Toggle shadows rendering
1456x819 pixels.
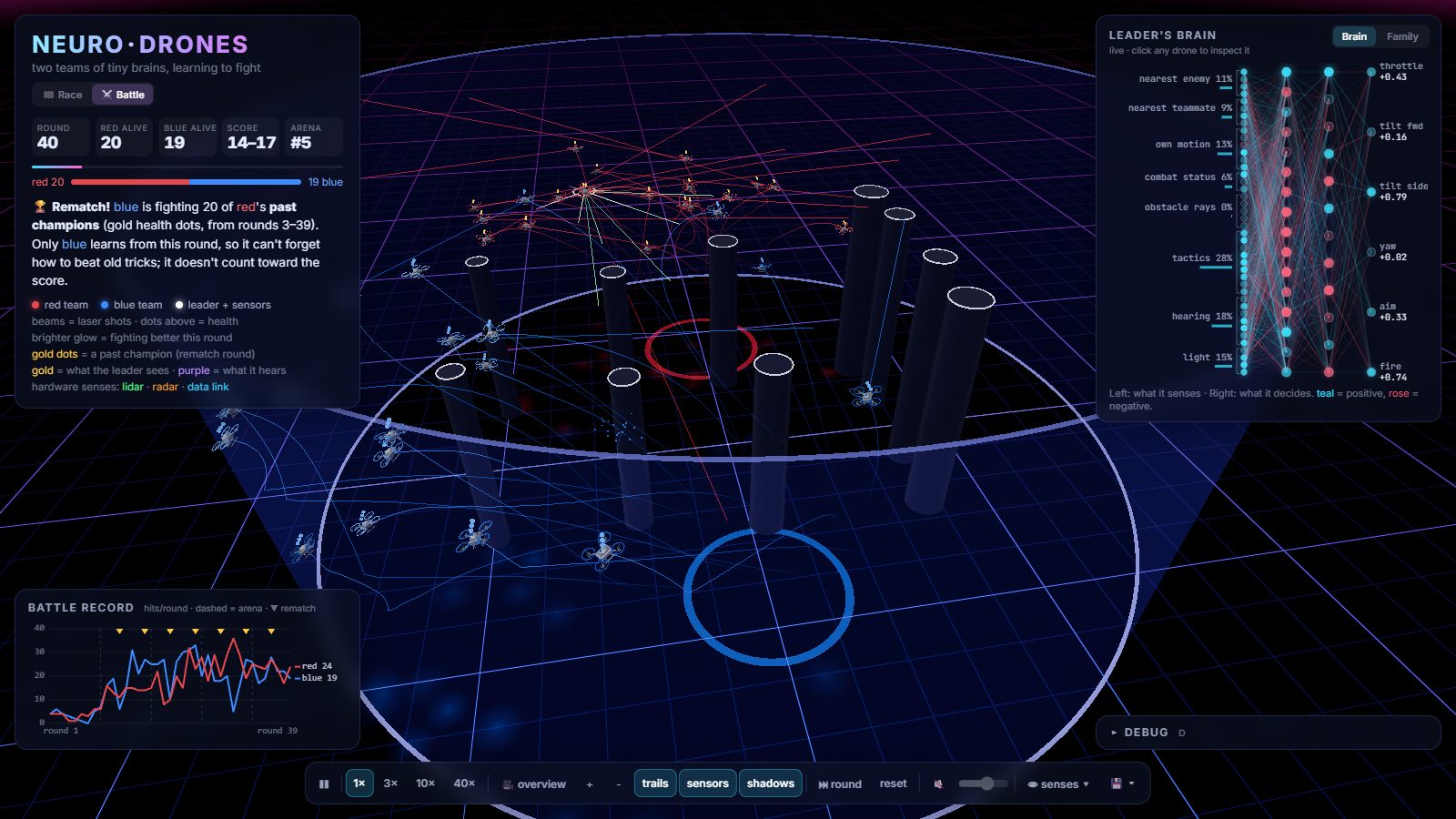click(771, 784)
